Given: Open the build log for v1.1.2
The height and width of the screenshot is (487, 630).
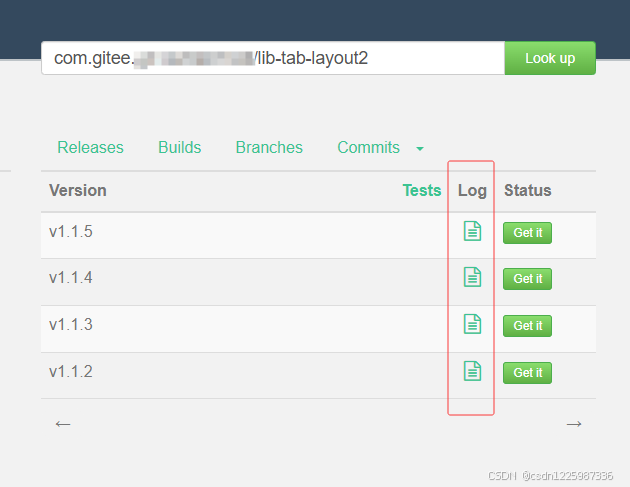Looking at the screenshot, I should coord(472,371).
